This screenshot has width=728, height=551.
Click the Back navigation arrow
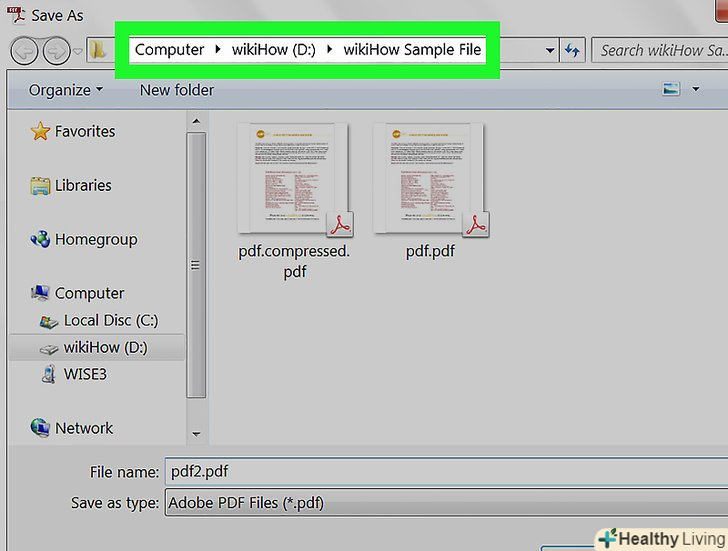click(x=24, y=51)
